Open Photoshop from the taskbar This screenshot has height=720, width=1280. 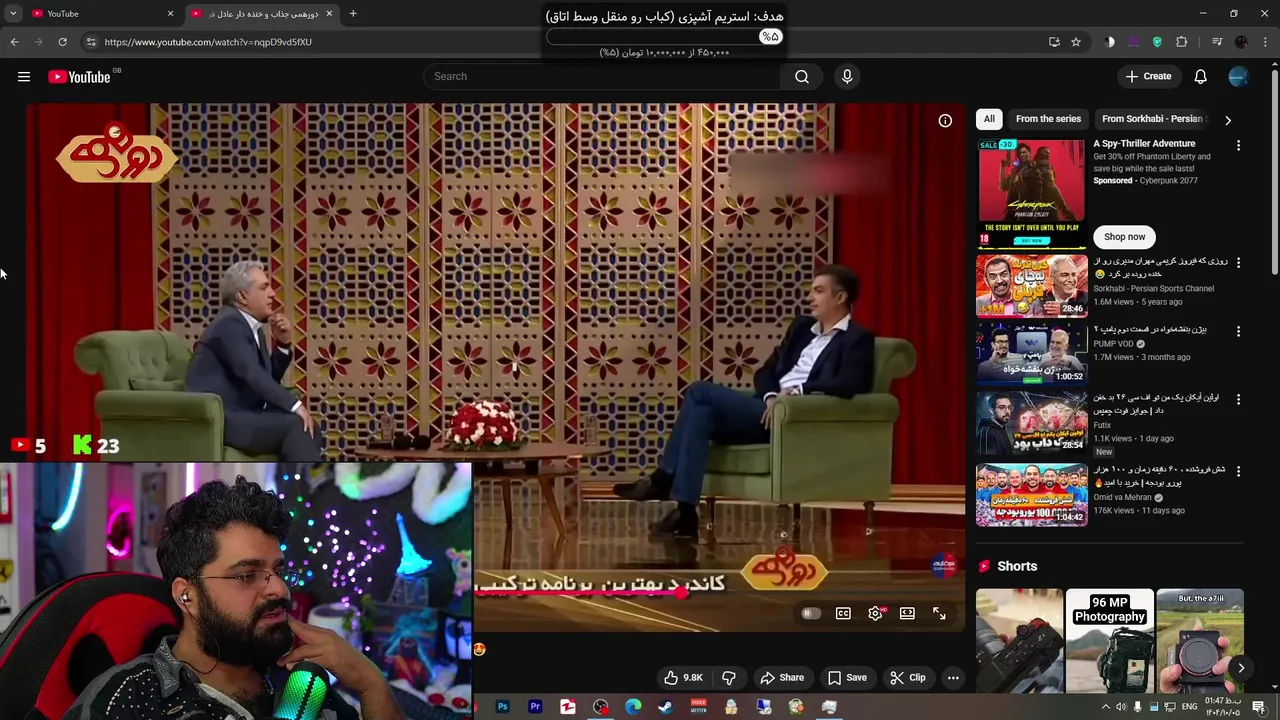[x=503, y=707]
